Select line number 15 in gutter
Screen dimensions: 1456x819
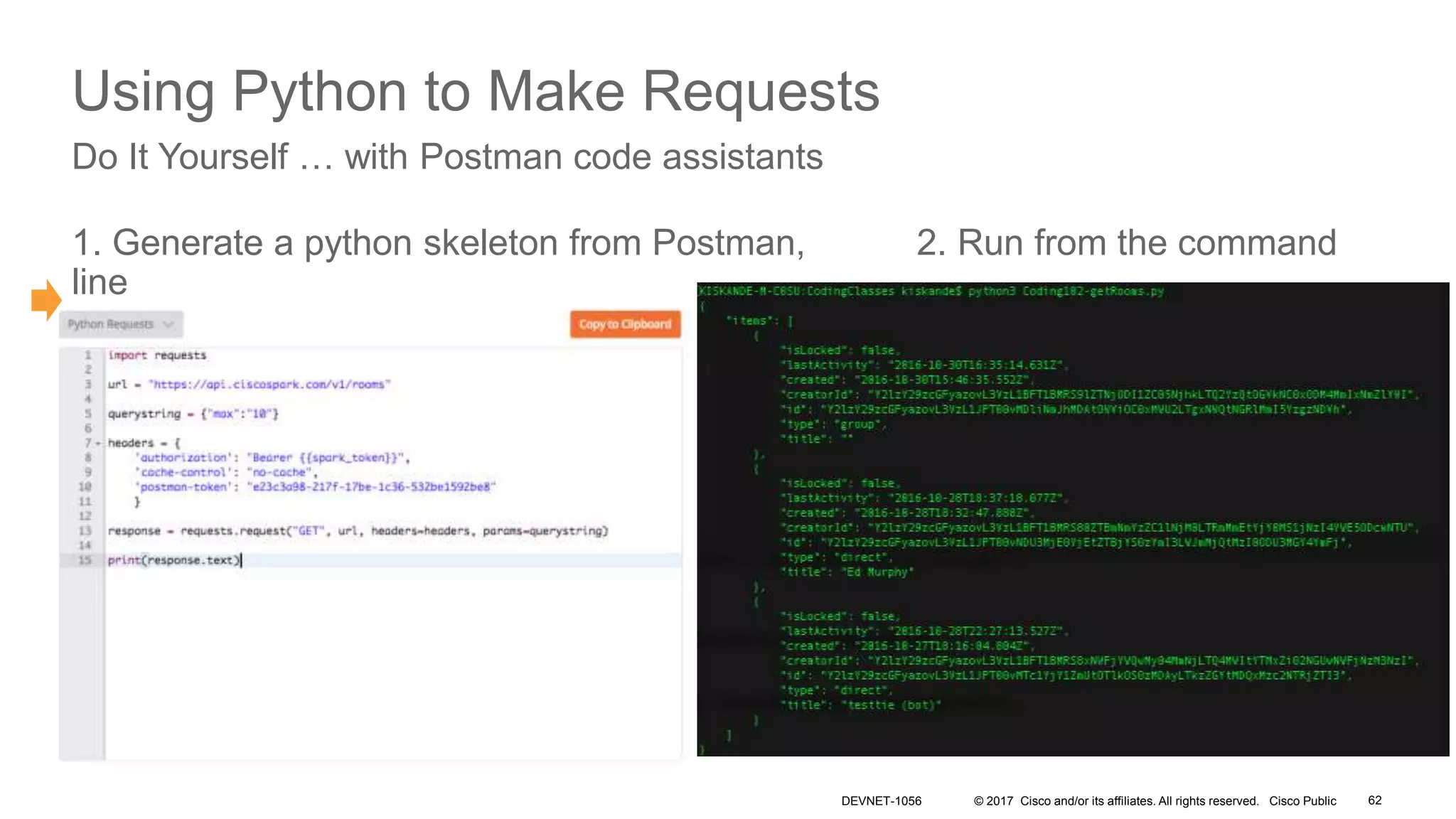(x=85, y=560)
